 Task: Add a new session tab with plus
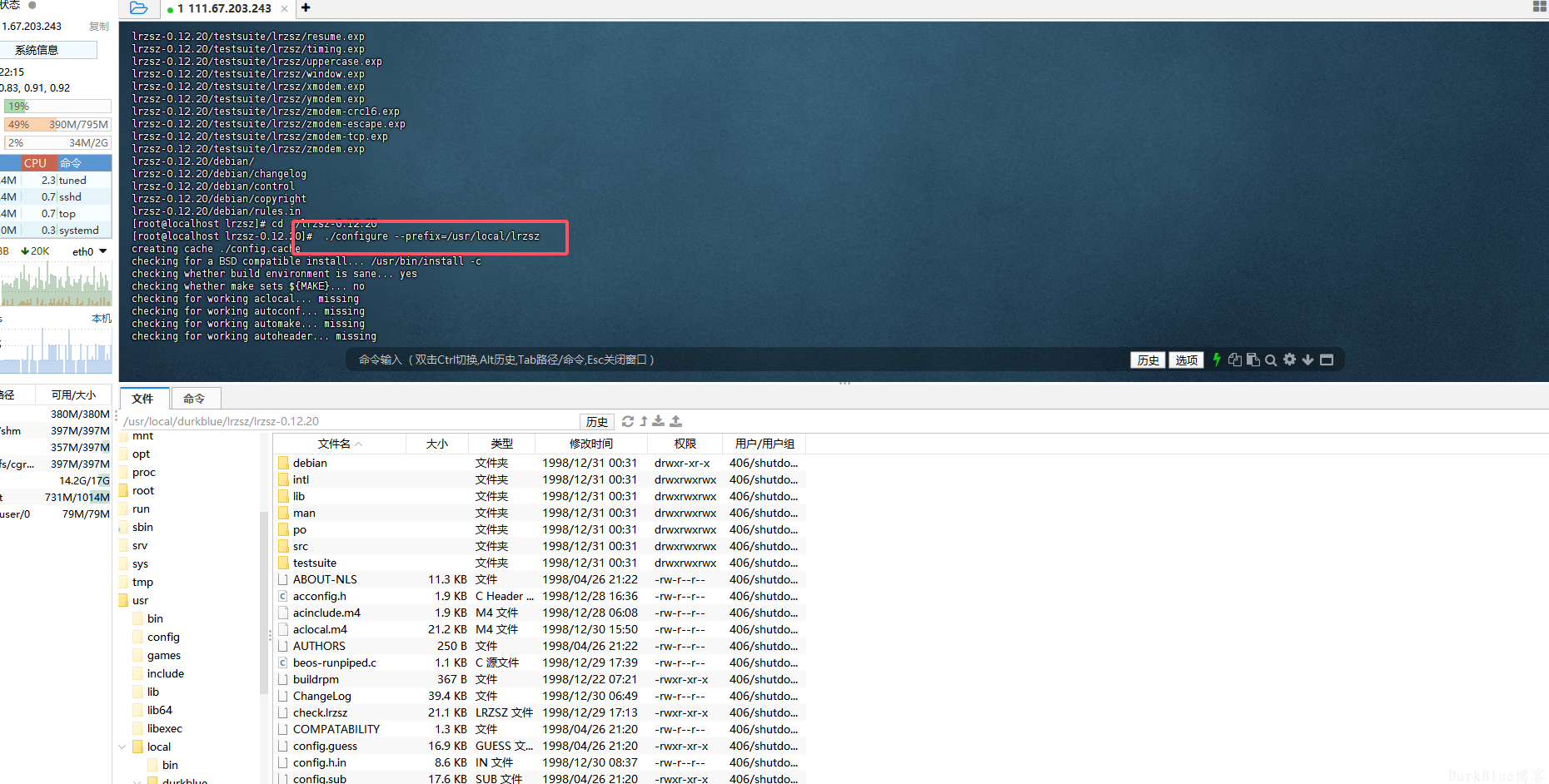pyautogui.click(x=306, y=8)
